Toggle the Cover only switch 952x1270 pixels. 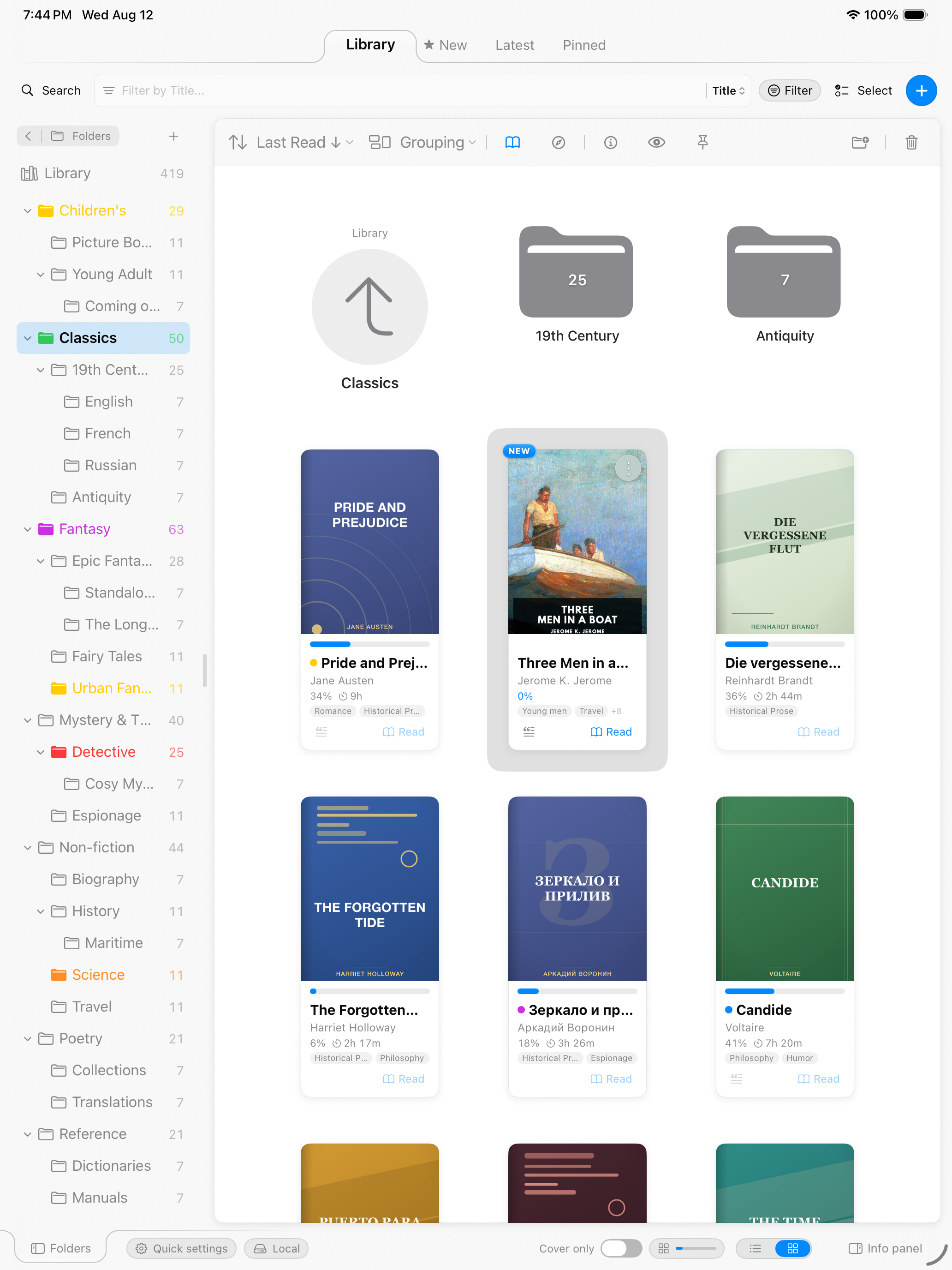[621, 1248]
